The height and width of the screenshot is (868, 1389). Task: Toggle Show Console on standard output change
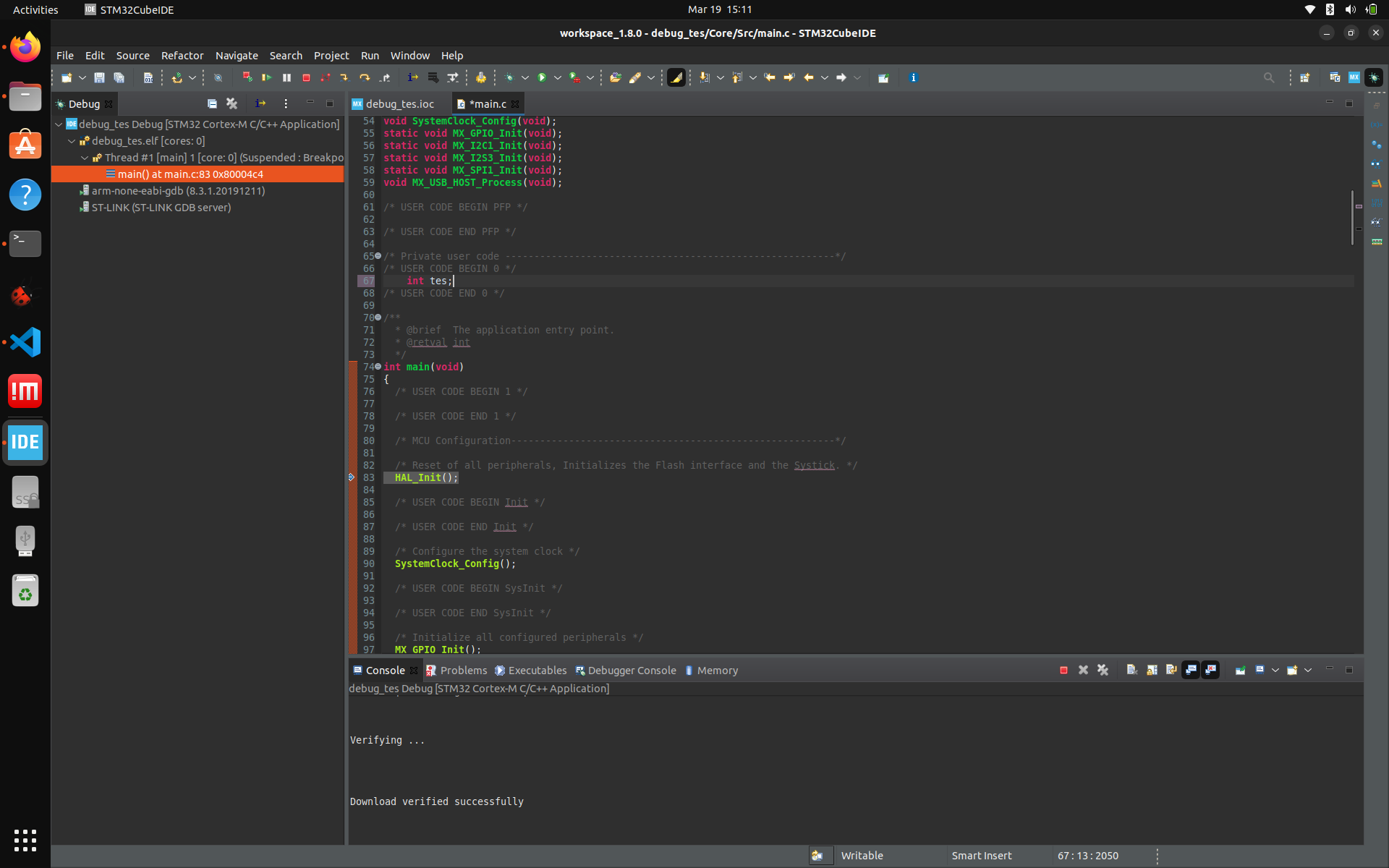tap(1191, 671)
